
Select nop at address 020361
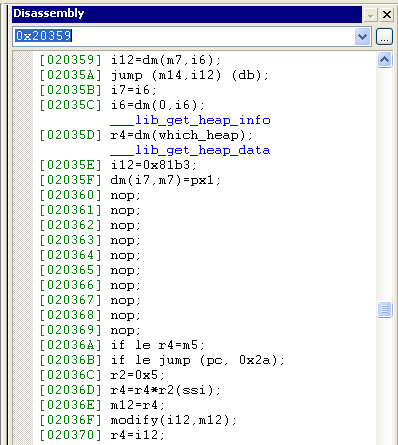(x=125, y=210)
